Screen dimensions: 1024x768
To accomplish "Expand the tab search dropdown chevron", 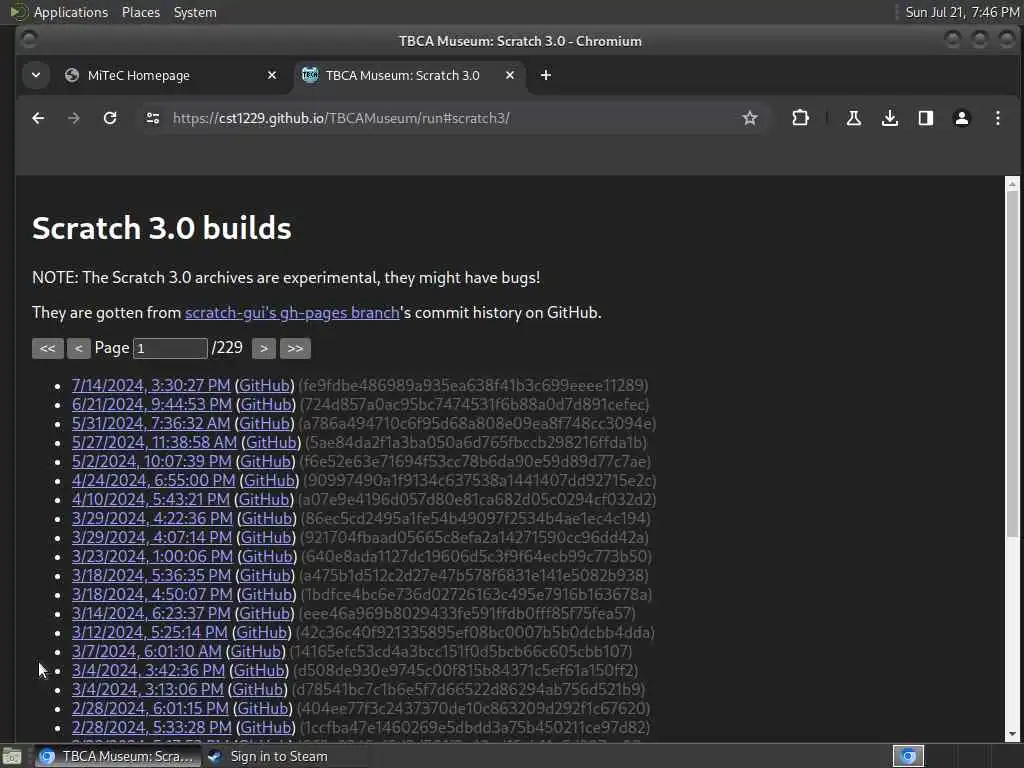I will [x=36, y=75].
